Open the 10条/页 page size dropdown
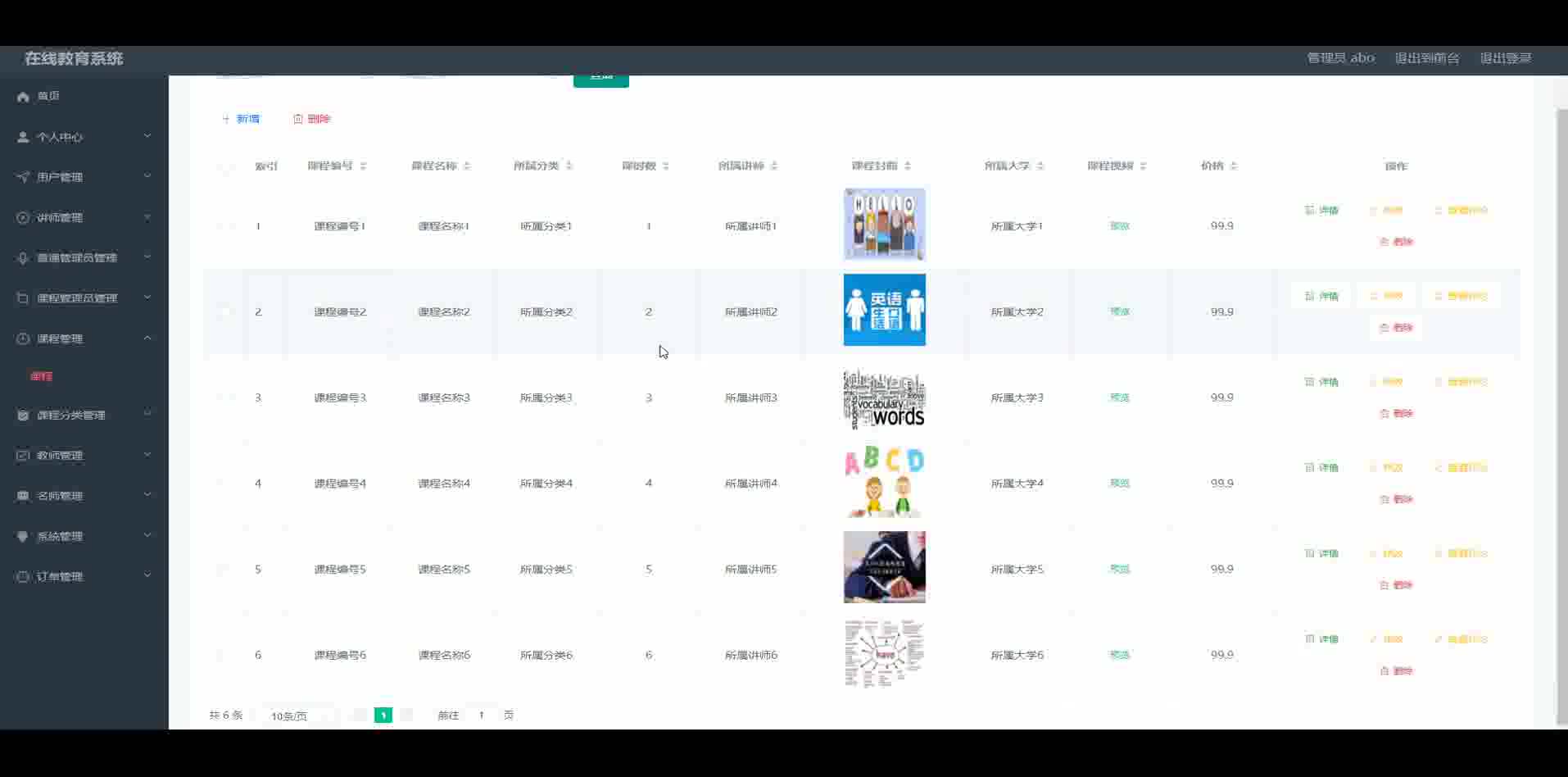Screen dimensions: 1568x777 (x=299, y=716)
